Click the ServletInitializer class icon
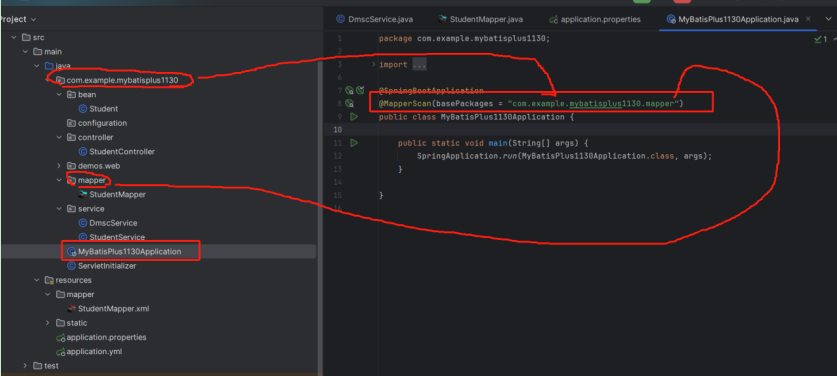 point(71,265)
